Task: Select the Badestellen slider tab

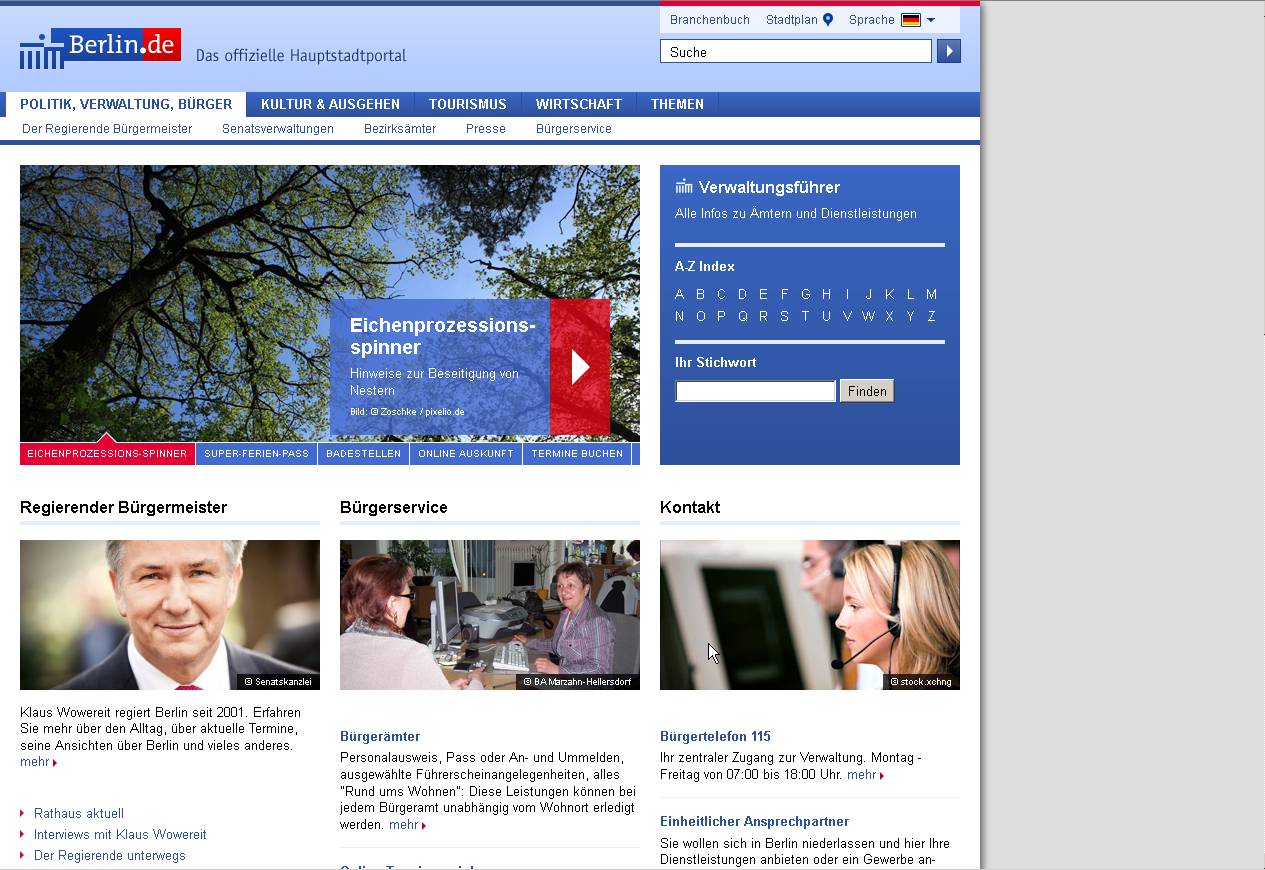Action: coord(364,454)
